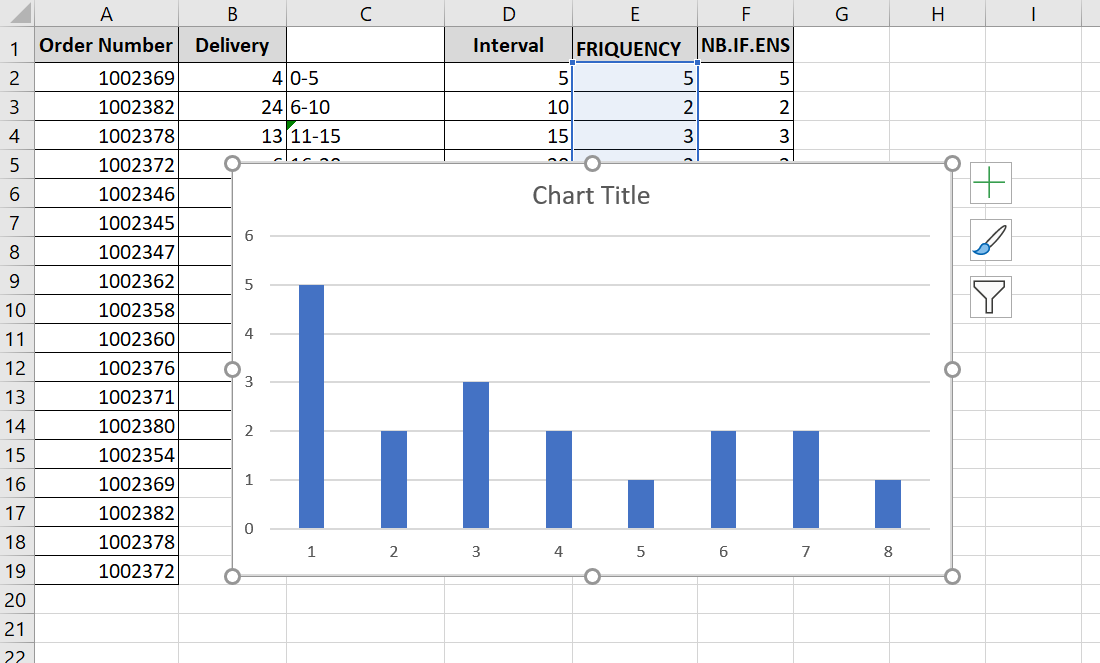The image size is (1100, 663).
Task: Select column H header
Action: 937,13
